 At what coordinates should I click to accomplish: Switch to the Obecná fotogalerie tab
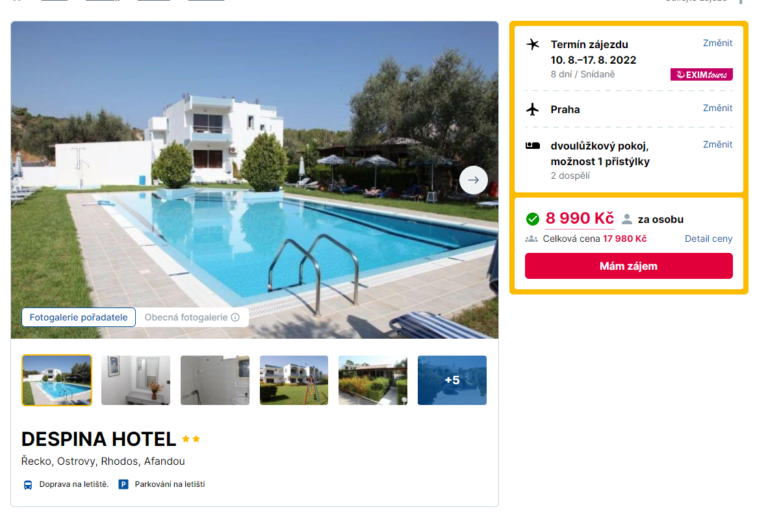tap(192, 317)
